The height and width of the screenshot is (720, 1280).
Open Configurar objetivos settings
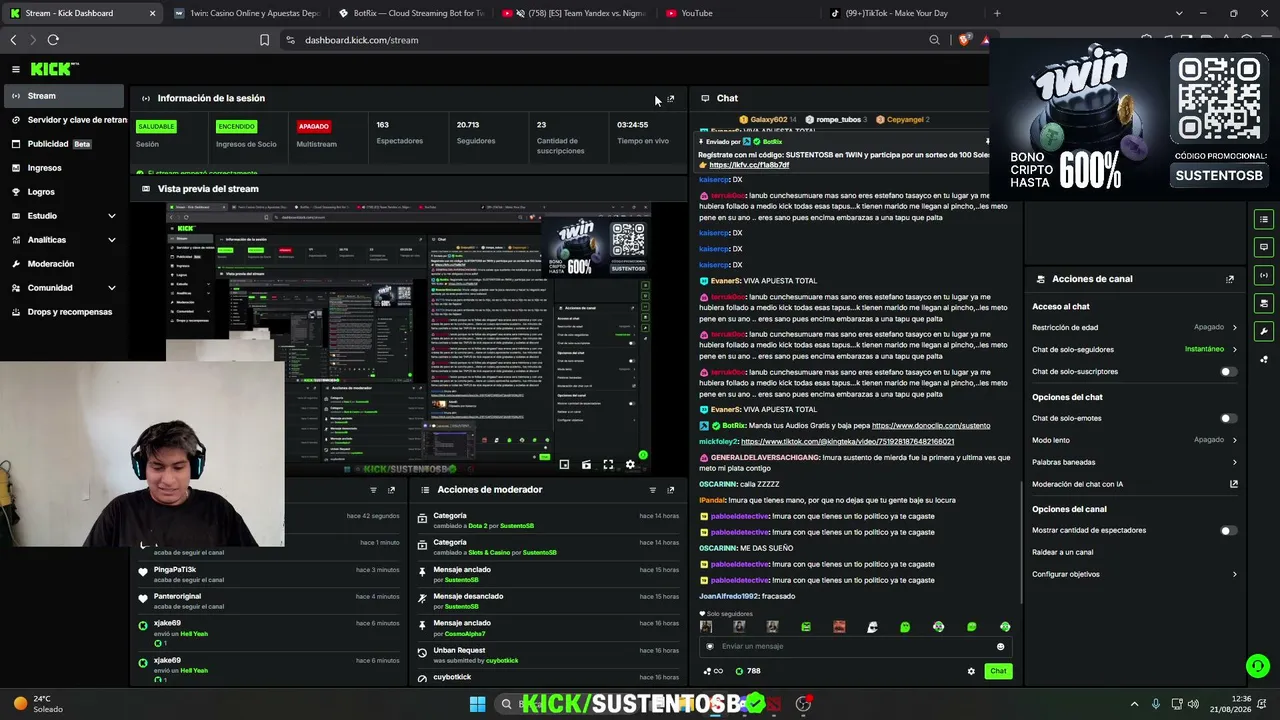click(x=1135, y=574)
